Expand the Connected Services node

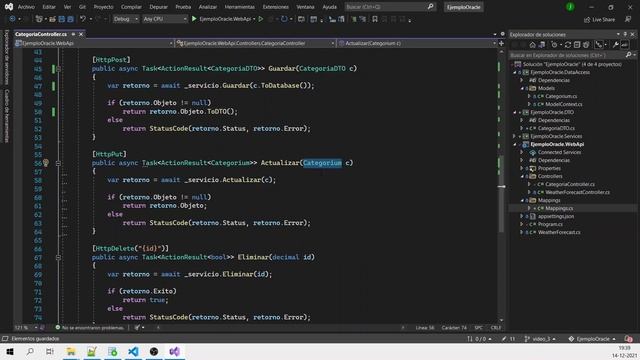(522, 152)
